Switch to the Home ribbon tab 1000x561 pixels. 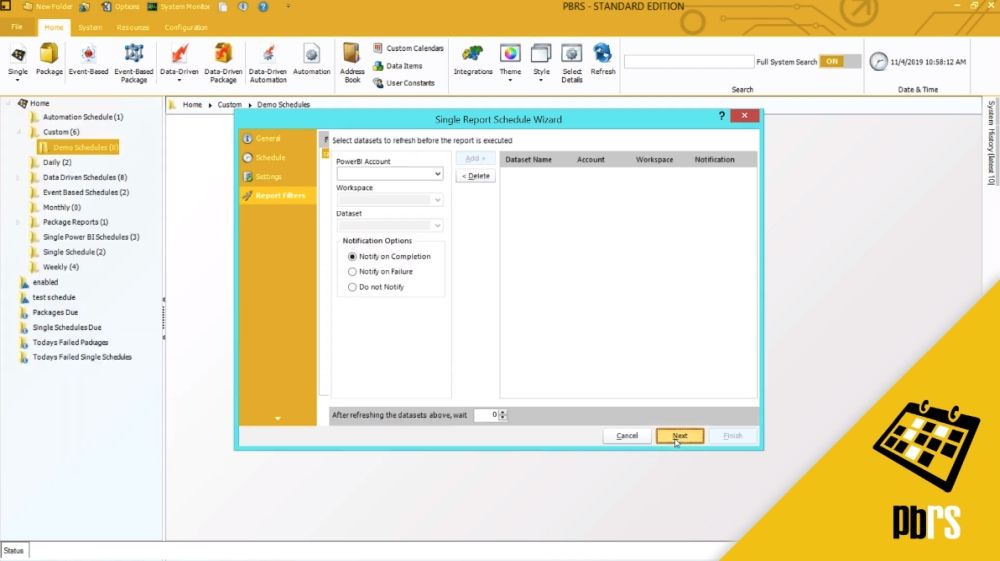point(54,27)
